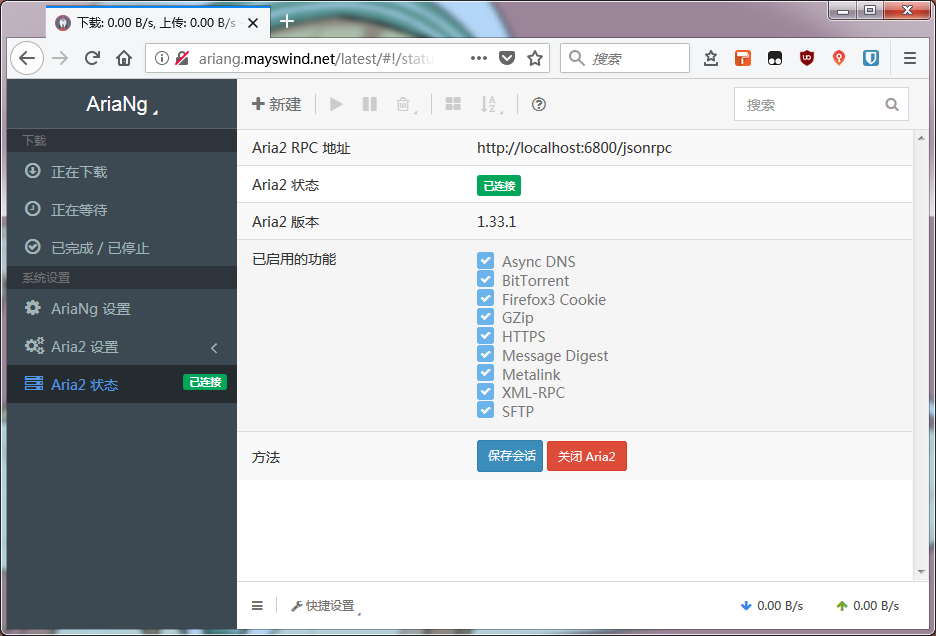Image resolution: width=936 pixels, height=636 pixels.
Task: Open the uBlock Origin shield icon
Action: pos(806,58)
